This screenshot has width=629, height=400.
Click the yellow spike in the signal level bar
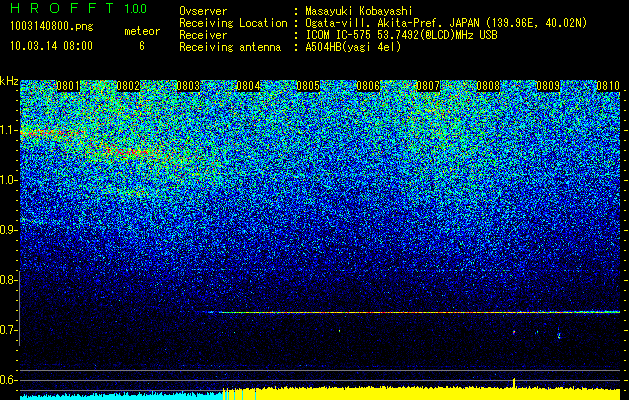coord(514,383)
